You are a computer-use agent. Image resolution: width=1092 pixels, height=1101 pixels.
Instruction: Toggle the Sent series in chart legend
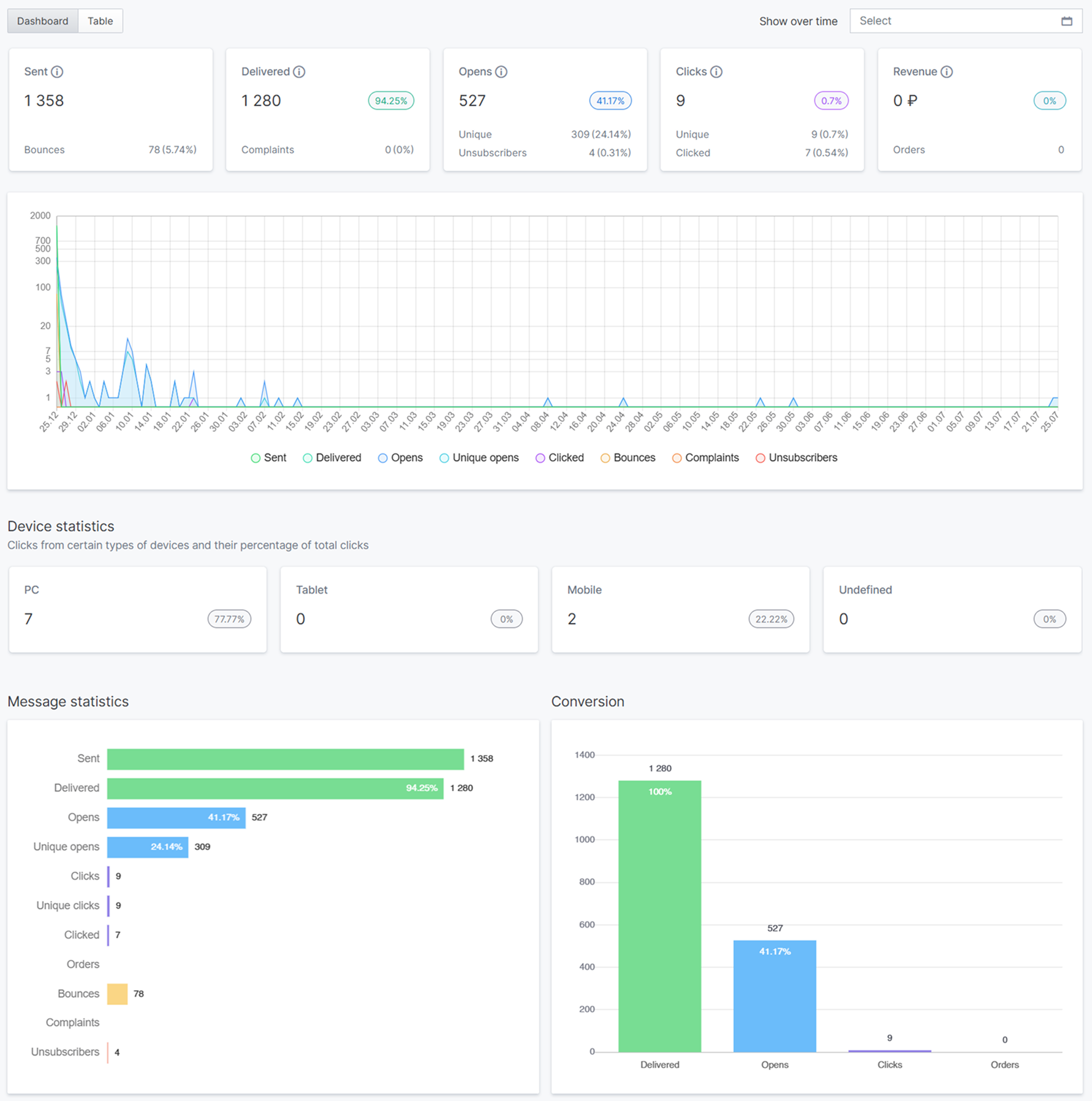pyautogui.click(x=268, y=458)
